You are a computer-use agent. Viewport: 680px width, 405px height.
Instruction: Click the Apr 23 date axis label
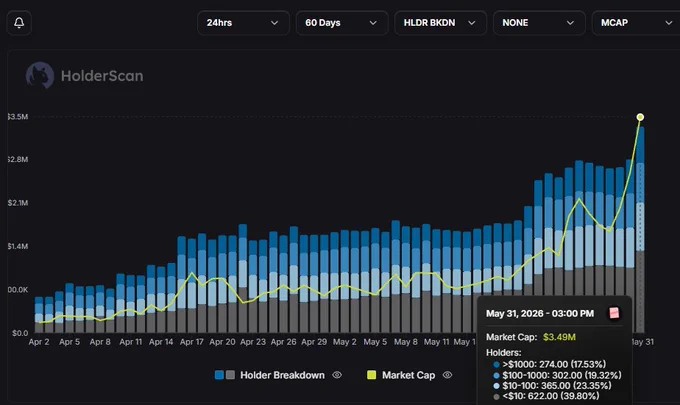coord(253,342)
